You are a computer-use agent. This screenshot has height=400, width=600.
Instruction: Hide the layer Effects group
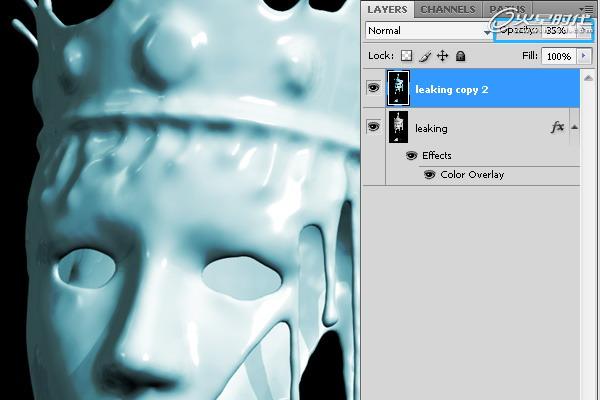click(411, 156)
